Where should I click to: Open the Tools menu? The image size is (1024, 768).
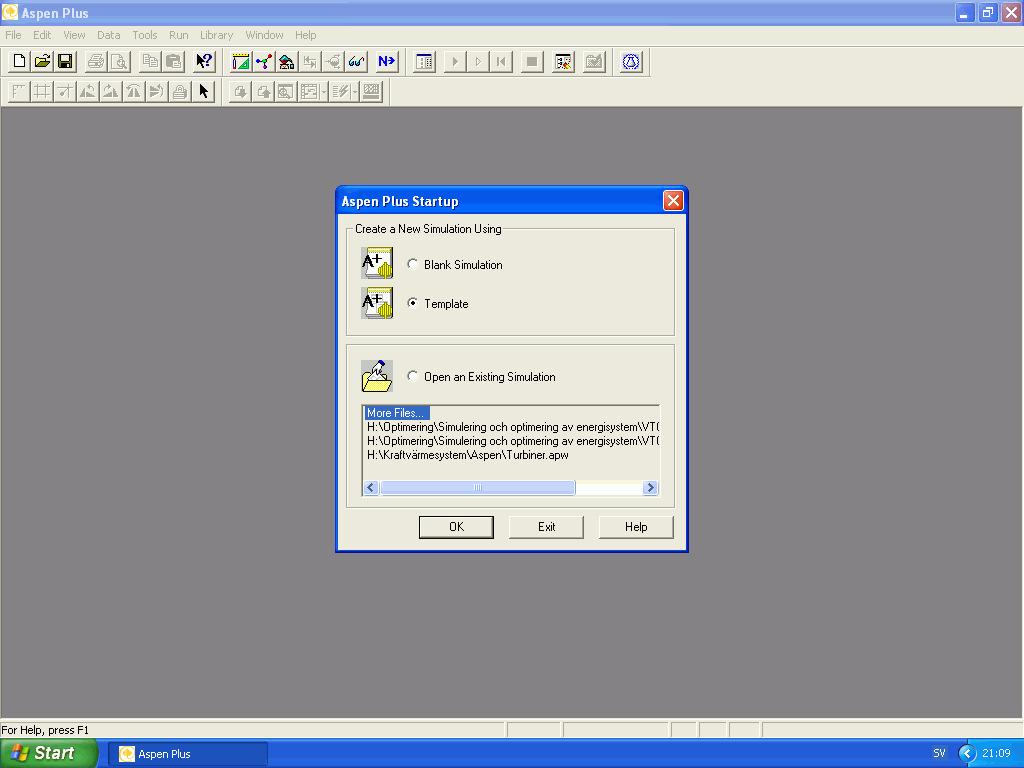[x=144, y=35]
